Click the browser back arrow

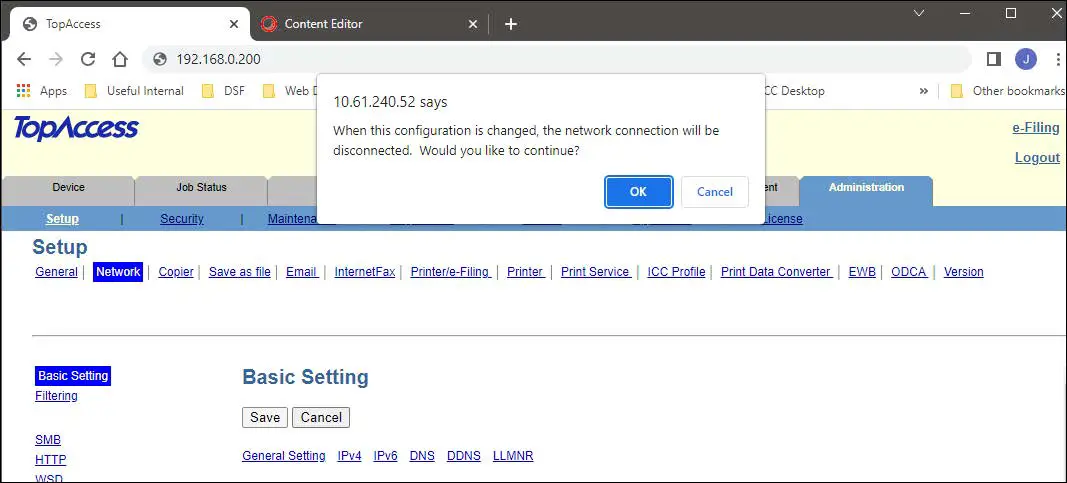[24, 59]
